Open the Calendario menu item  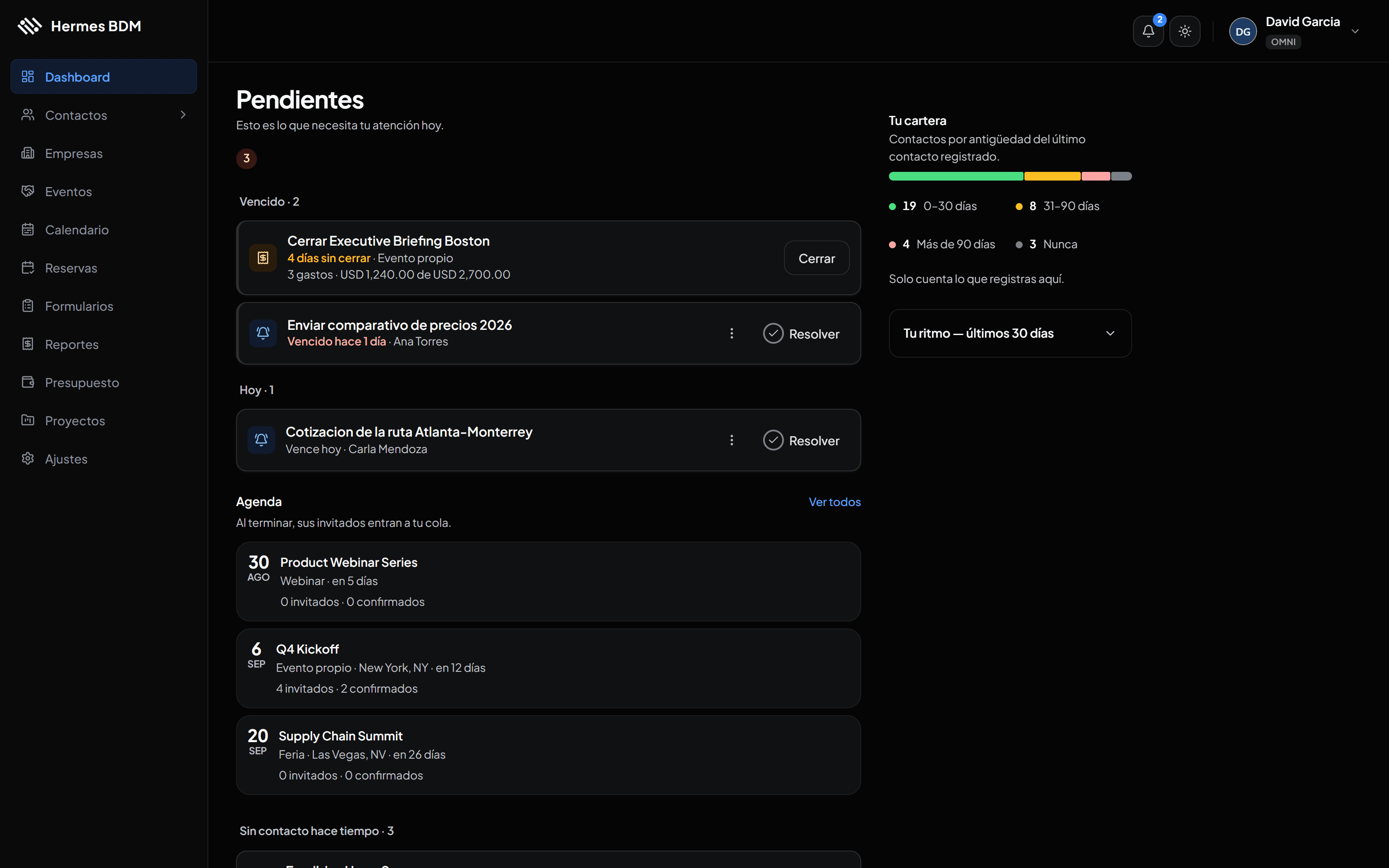coord(104,230)
